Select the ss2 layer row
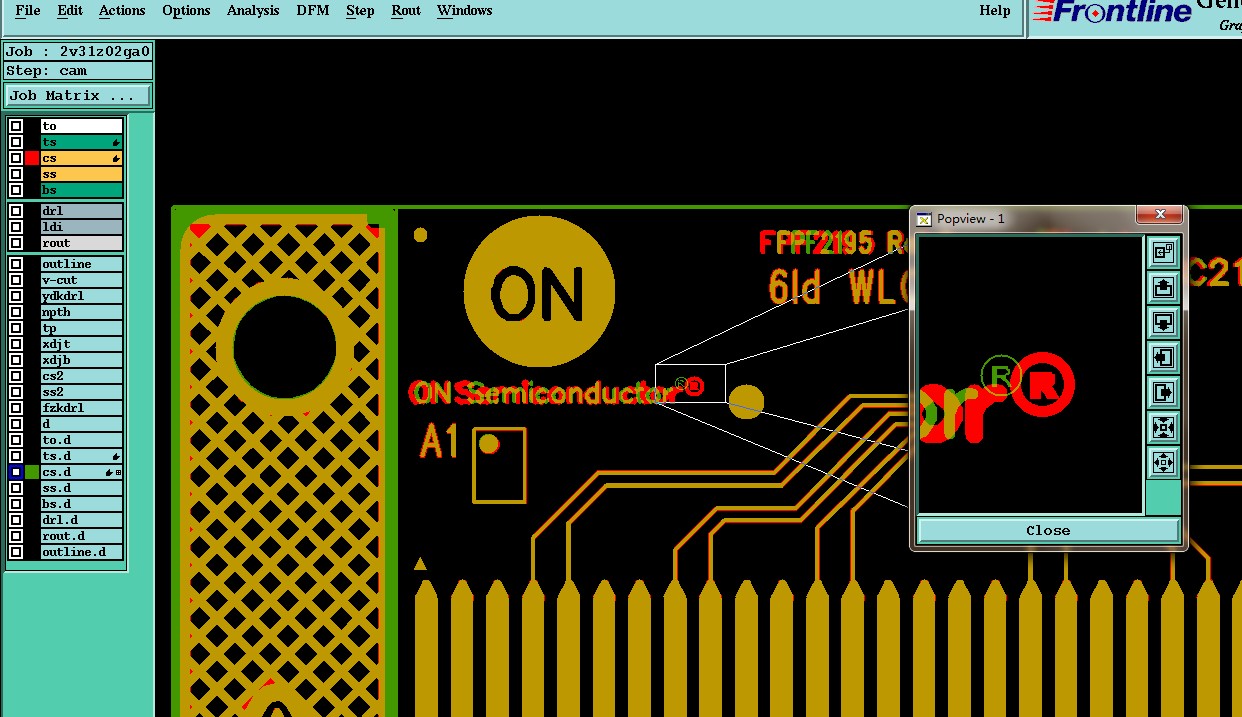 pos(81,393)
